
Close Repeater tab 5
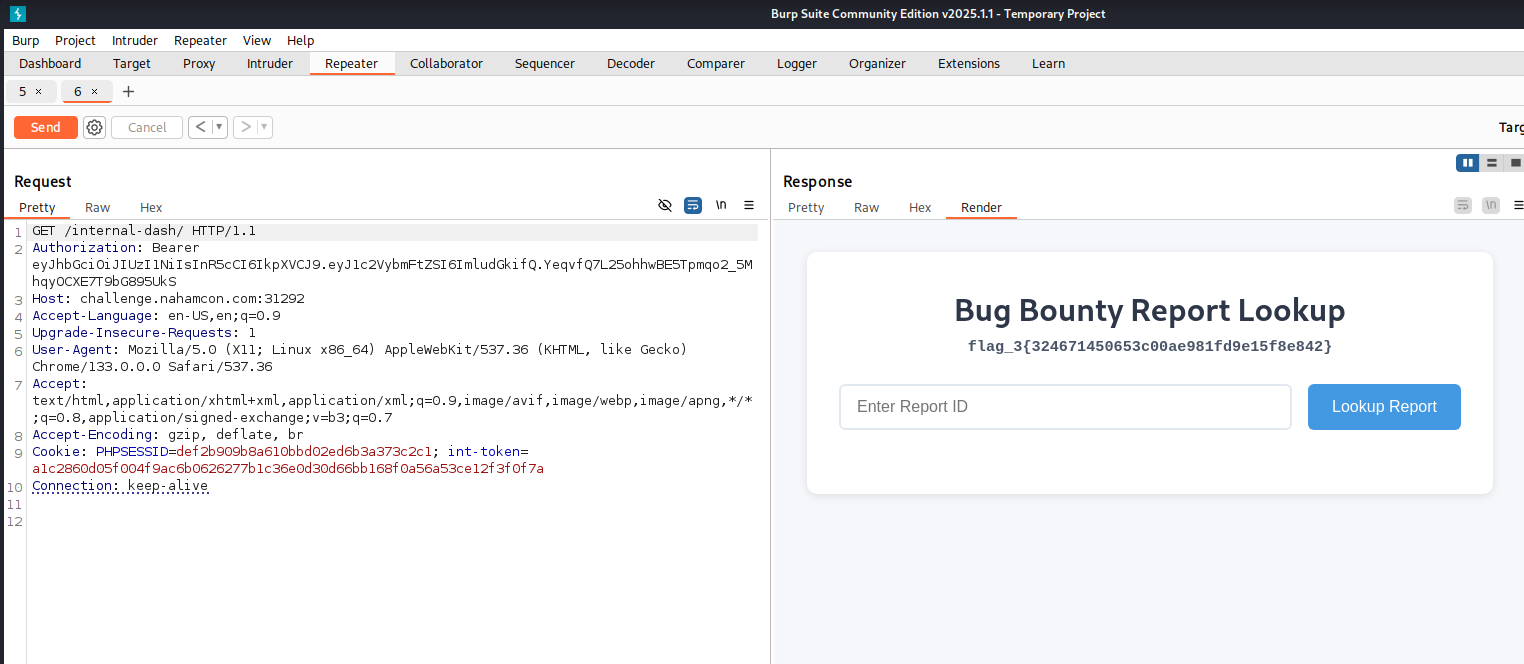click(x=38, y=91)
